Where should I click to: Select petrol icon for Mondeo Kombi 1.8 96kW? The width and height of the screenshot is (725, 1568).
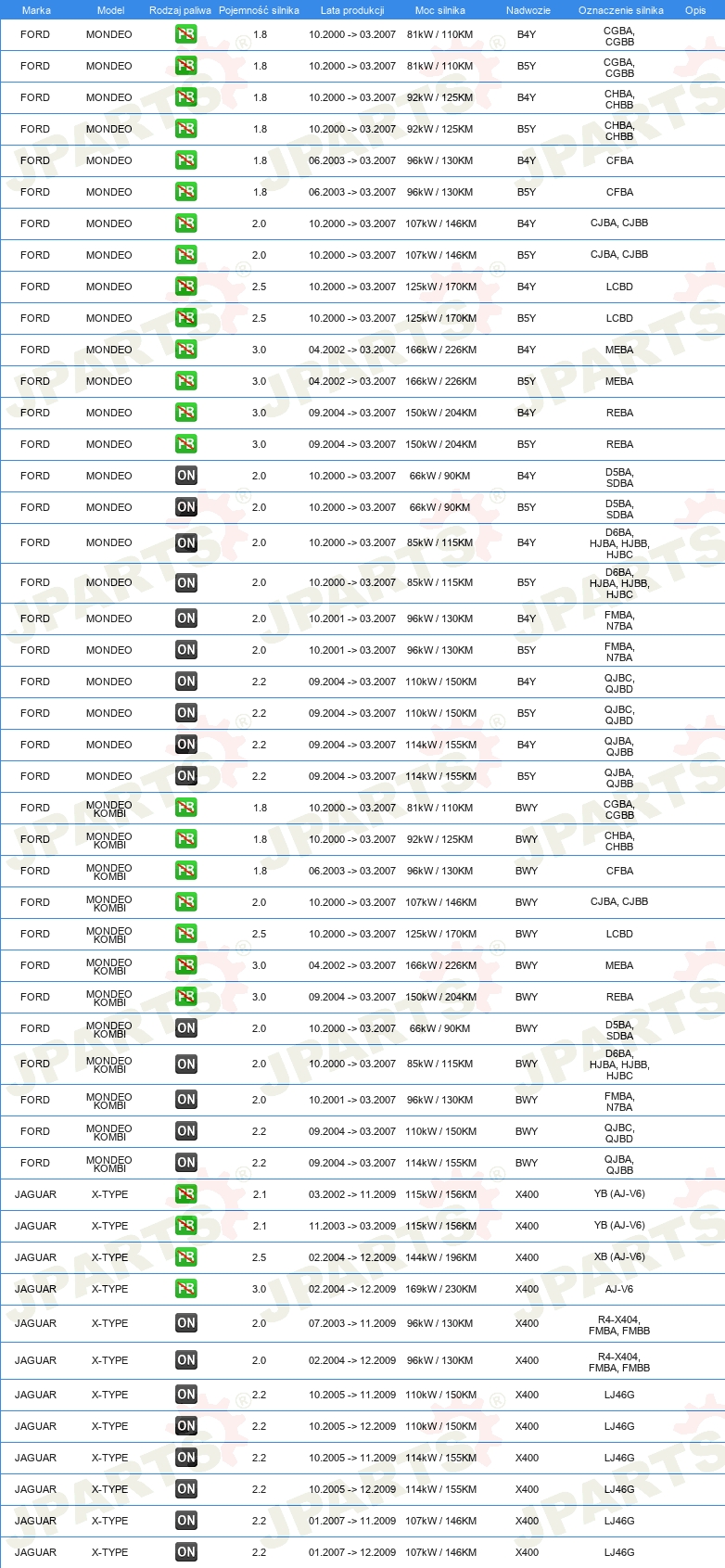(x=186, y=871)
